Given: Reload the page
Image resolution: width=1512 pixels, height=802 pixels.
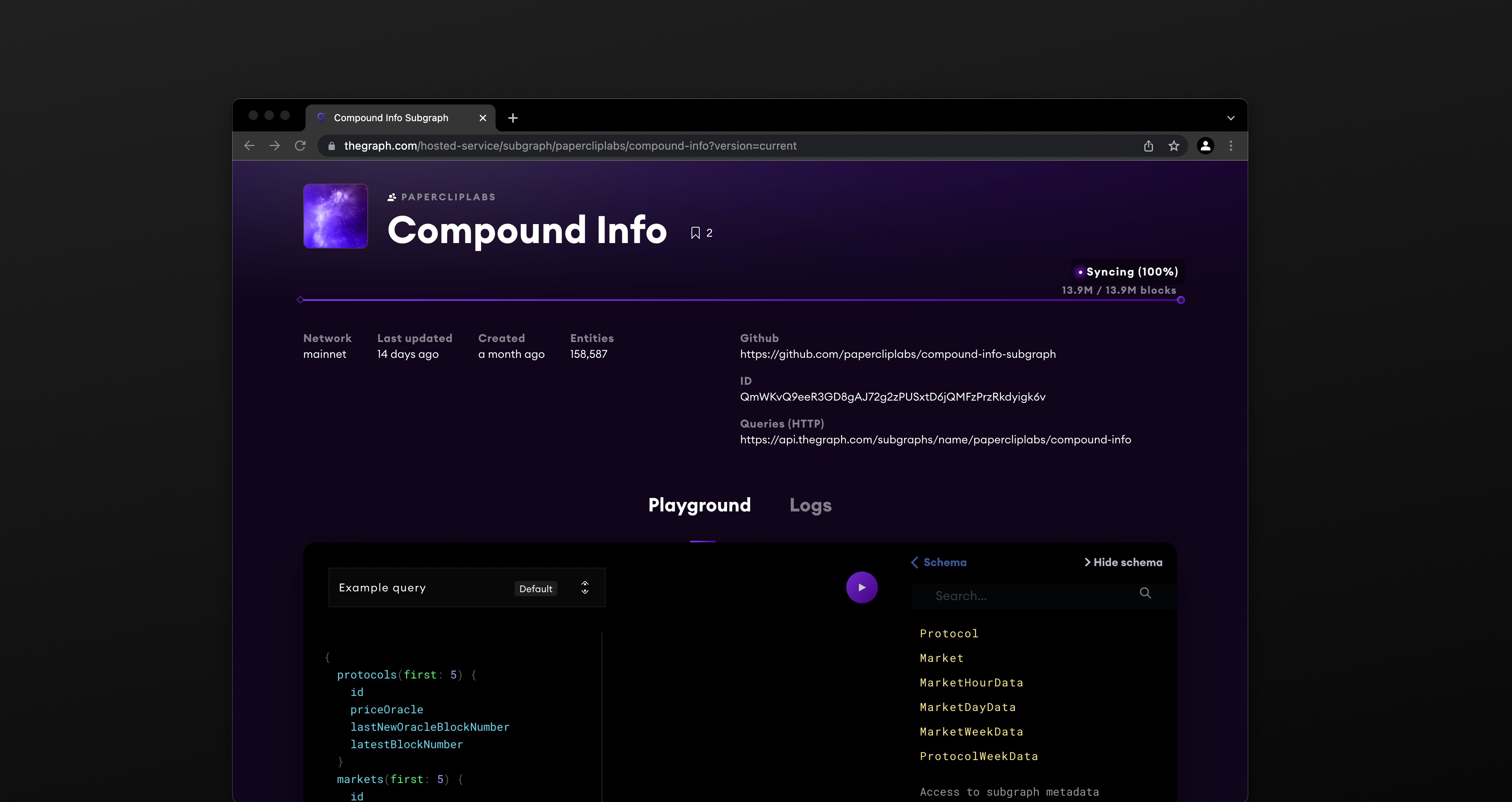Looking at the screenshot, I should pos(300,146).
